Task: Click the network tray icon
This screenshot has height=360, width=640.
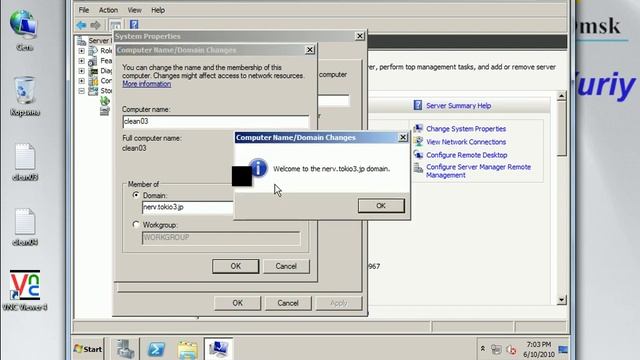Action: pyautogui.click(x=496, y=349)
